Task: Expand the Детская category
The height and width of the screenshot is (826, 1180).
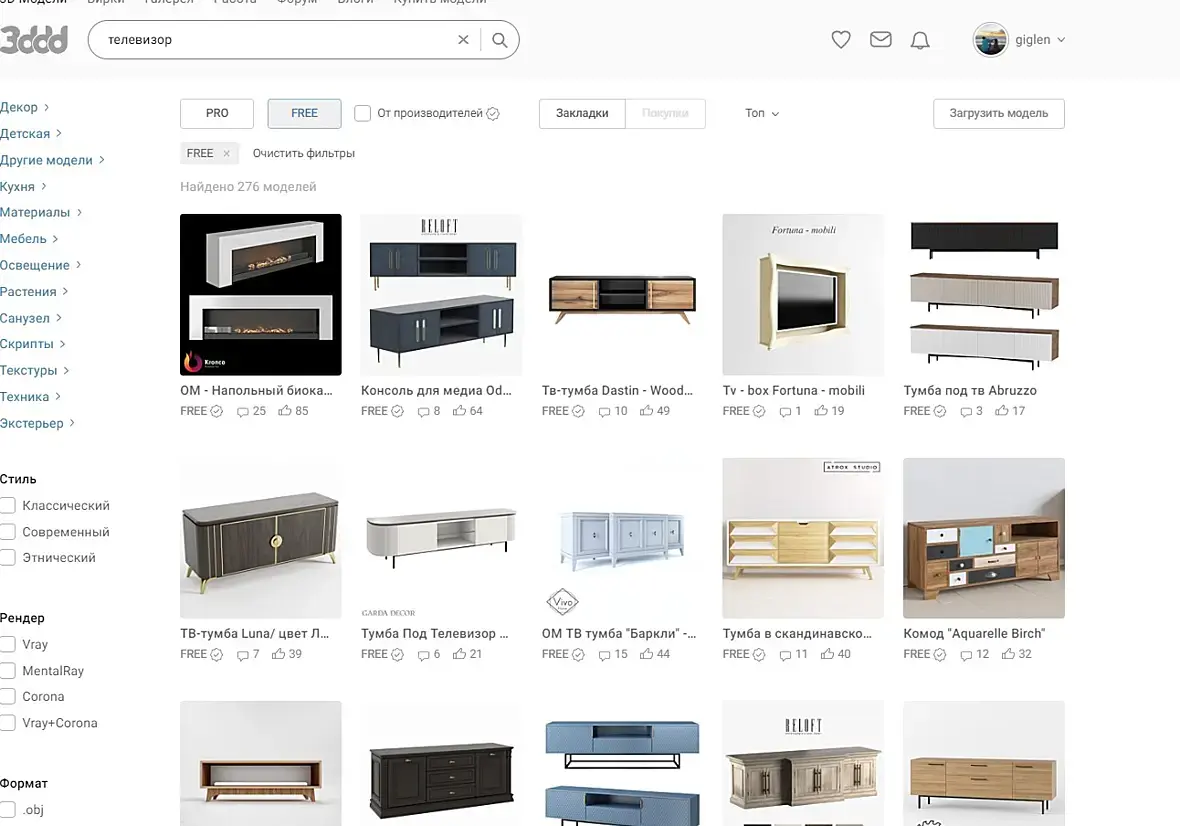Action: 30,133
